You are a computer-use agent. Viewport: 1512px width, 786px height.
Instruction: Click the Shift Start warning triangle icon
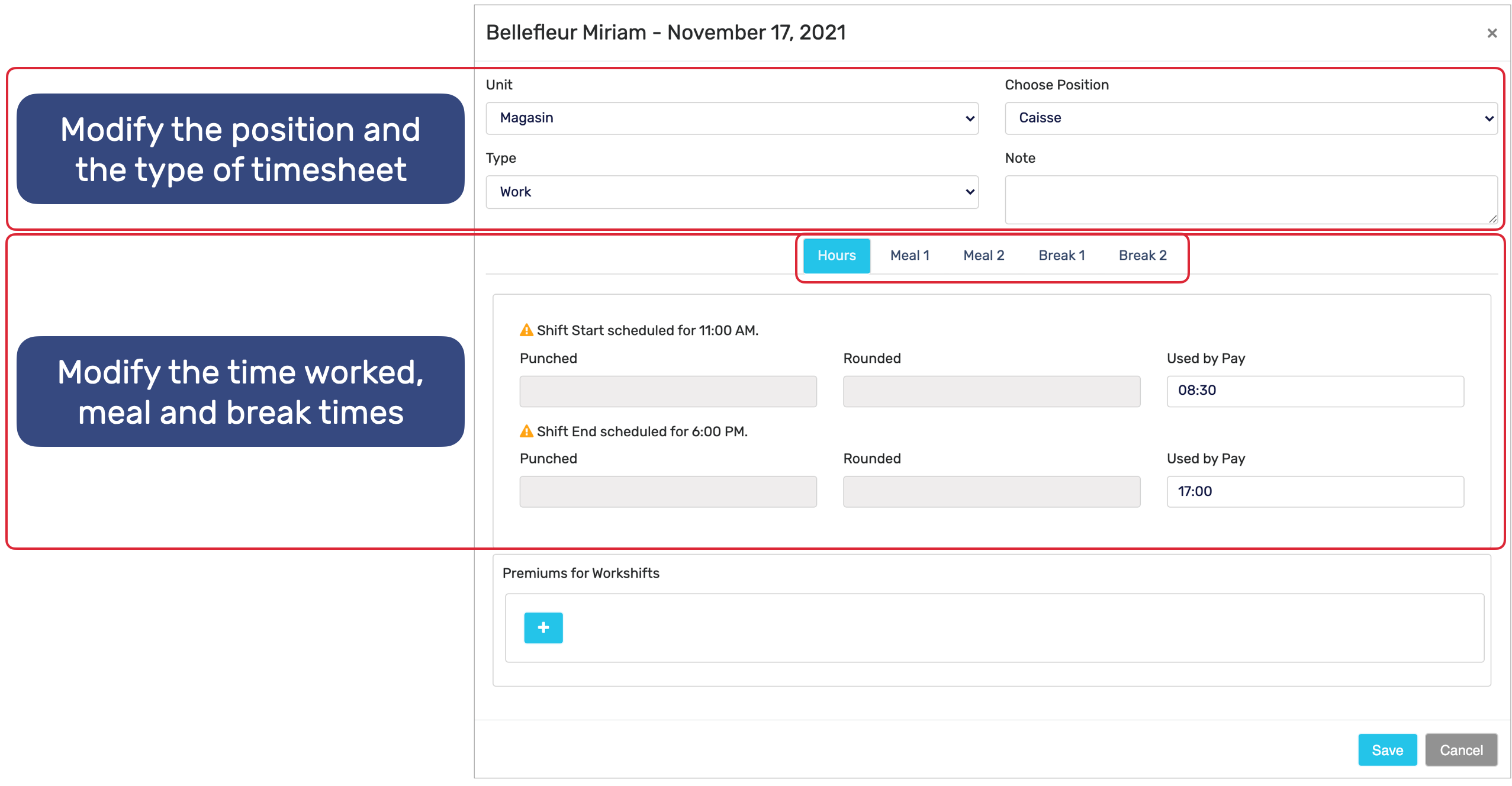[526, 330]
